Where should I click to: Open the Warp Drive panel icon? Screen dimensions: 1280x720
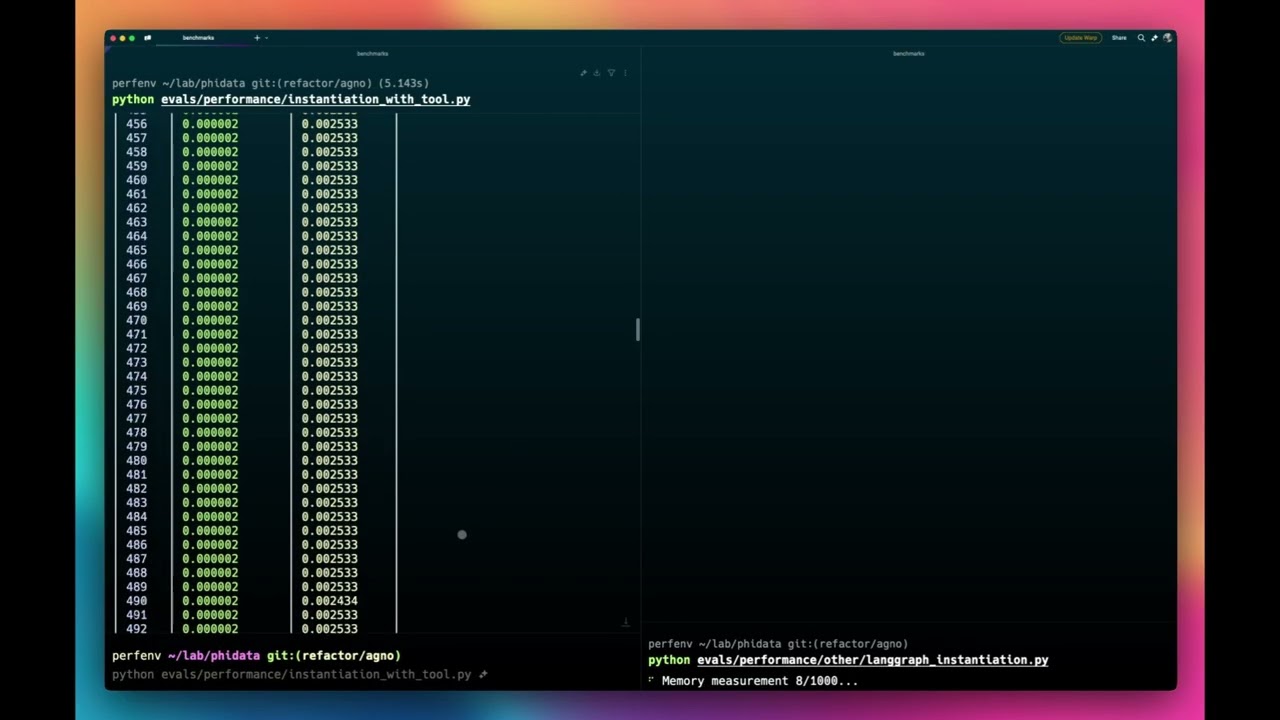(x=147, y=38)
